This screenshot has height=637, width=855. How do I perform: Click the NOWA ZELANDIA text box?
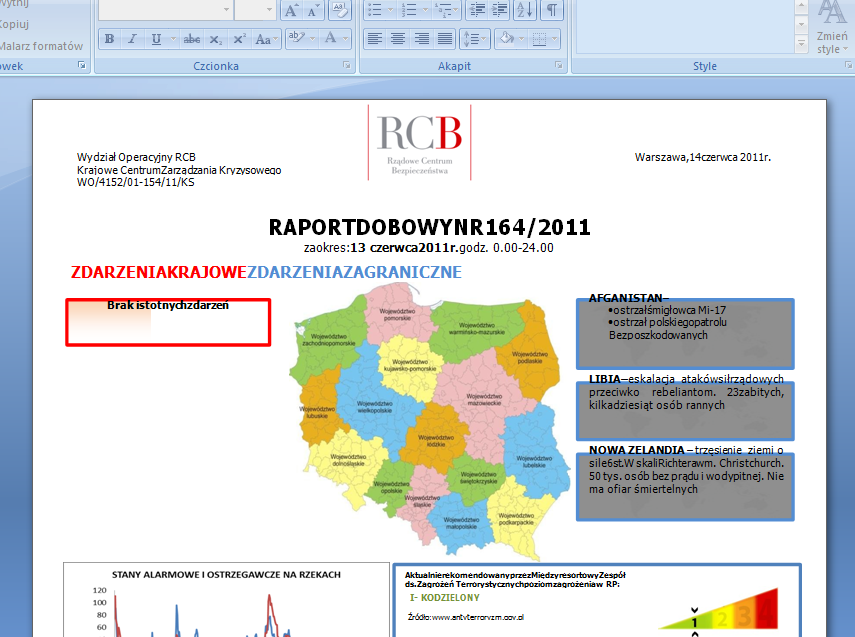point(685,486)
